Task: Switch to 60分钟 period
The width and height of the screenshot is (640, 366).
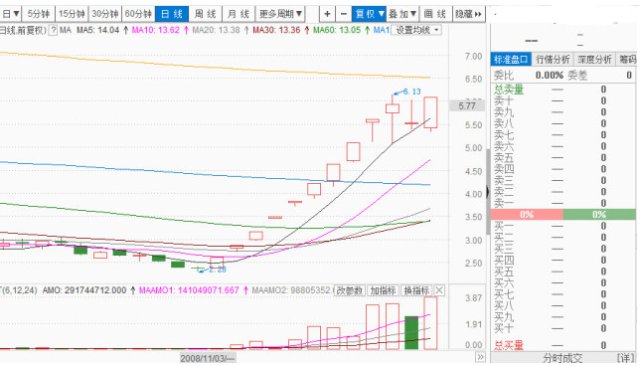Action: coord(138,14)
